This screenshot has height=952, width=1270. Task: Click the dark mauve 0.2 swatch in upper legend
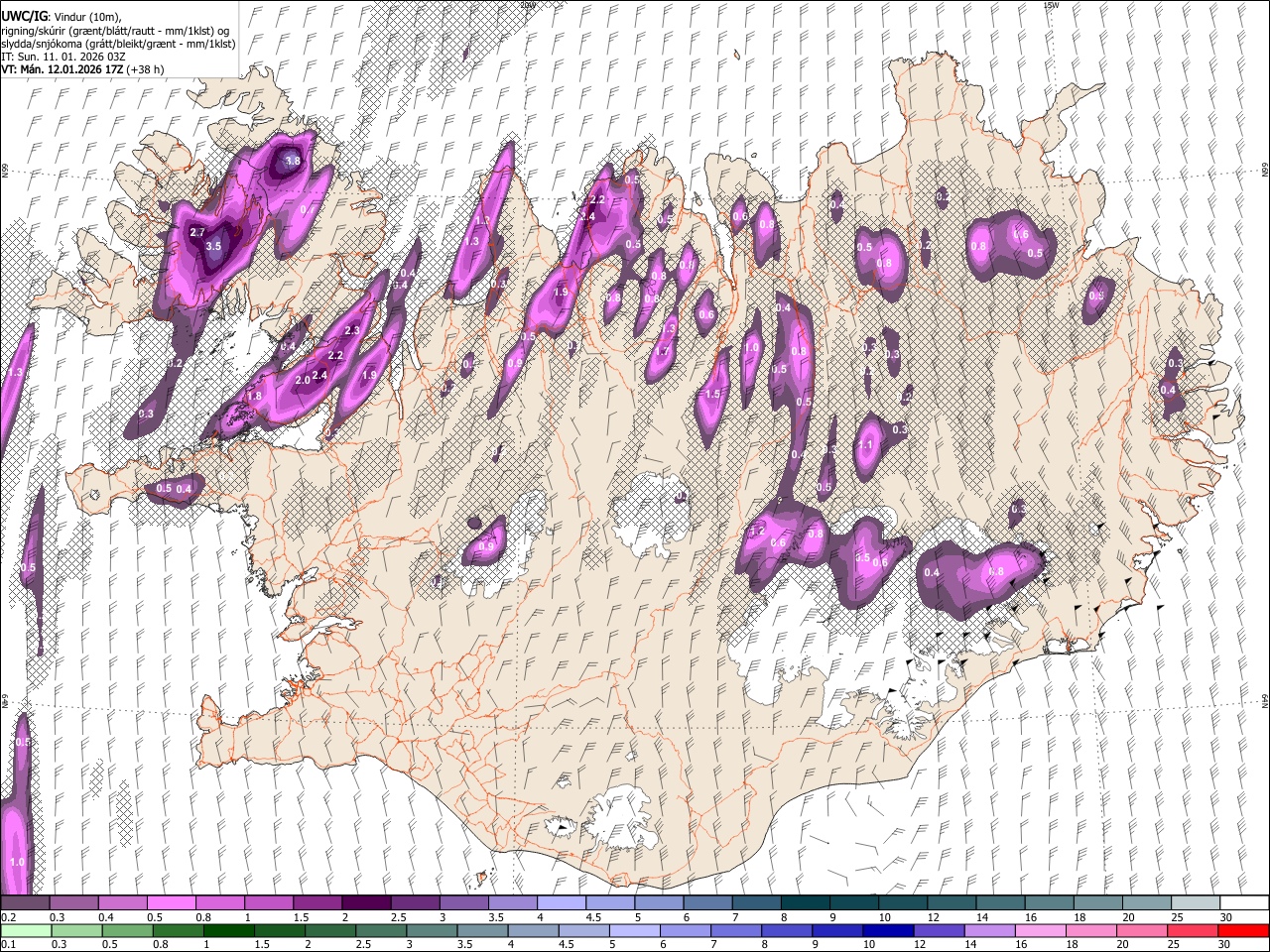click(25, 903)
